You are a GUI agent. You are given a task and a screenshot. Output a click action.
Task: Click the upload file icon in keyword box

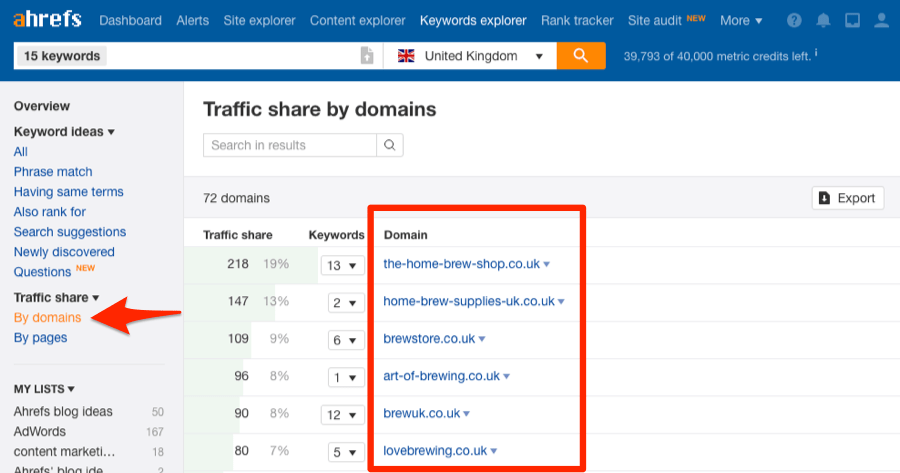(x=367, y=56)
